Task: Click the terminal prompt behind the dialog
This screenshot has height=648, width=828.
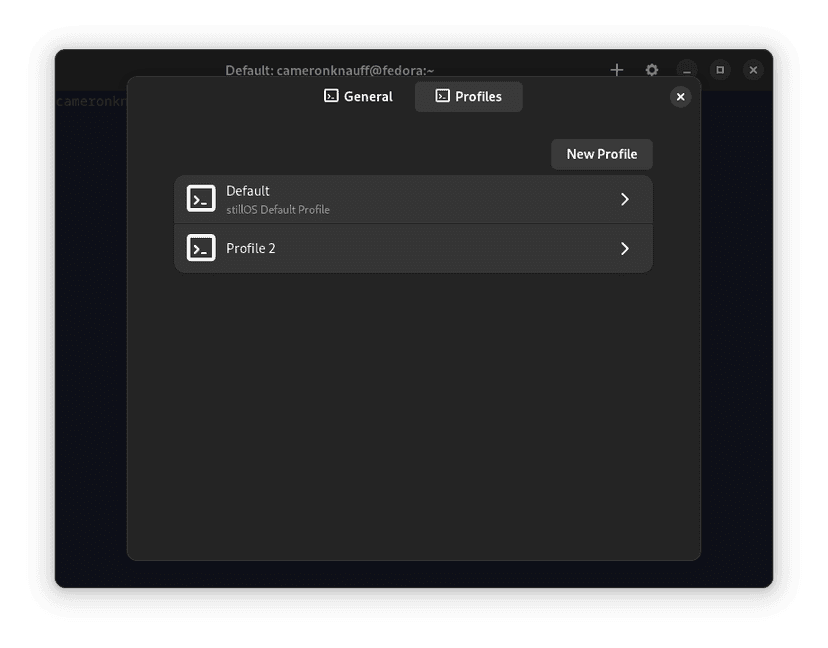Action: (90, 102)
